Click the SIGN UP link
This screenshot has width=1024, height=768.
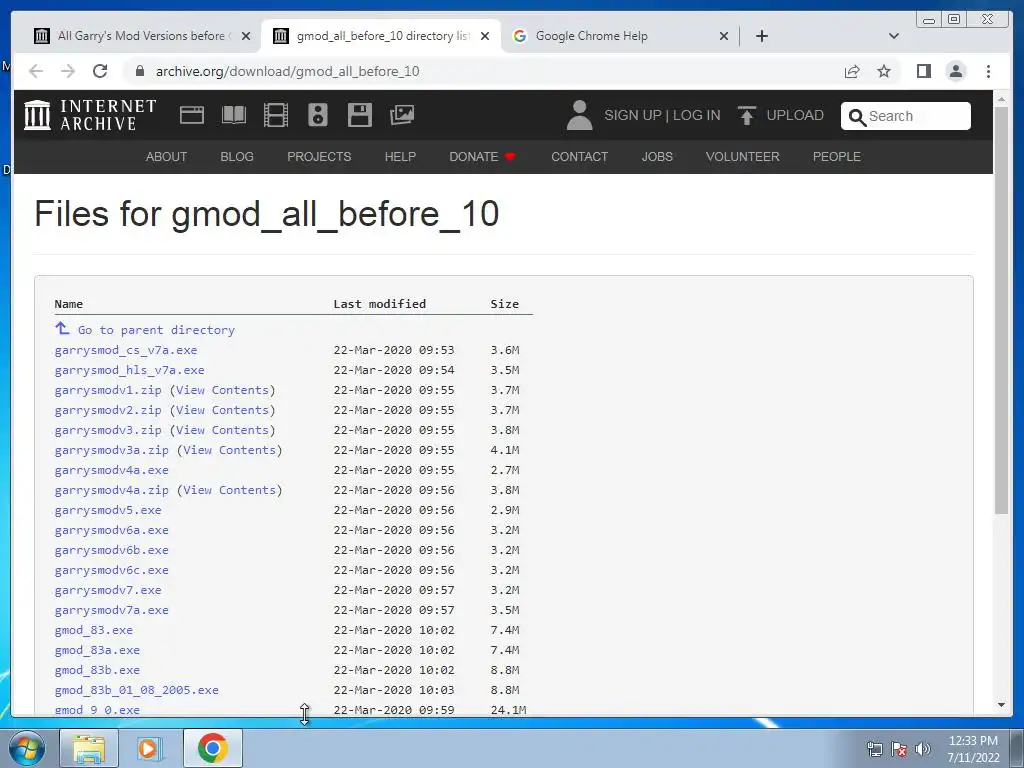coord(633,116)
